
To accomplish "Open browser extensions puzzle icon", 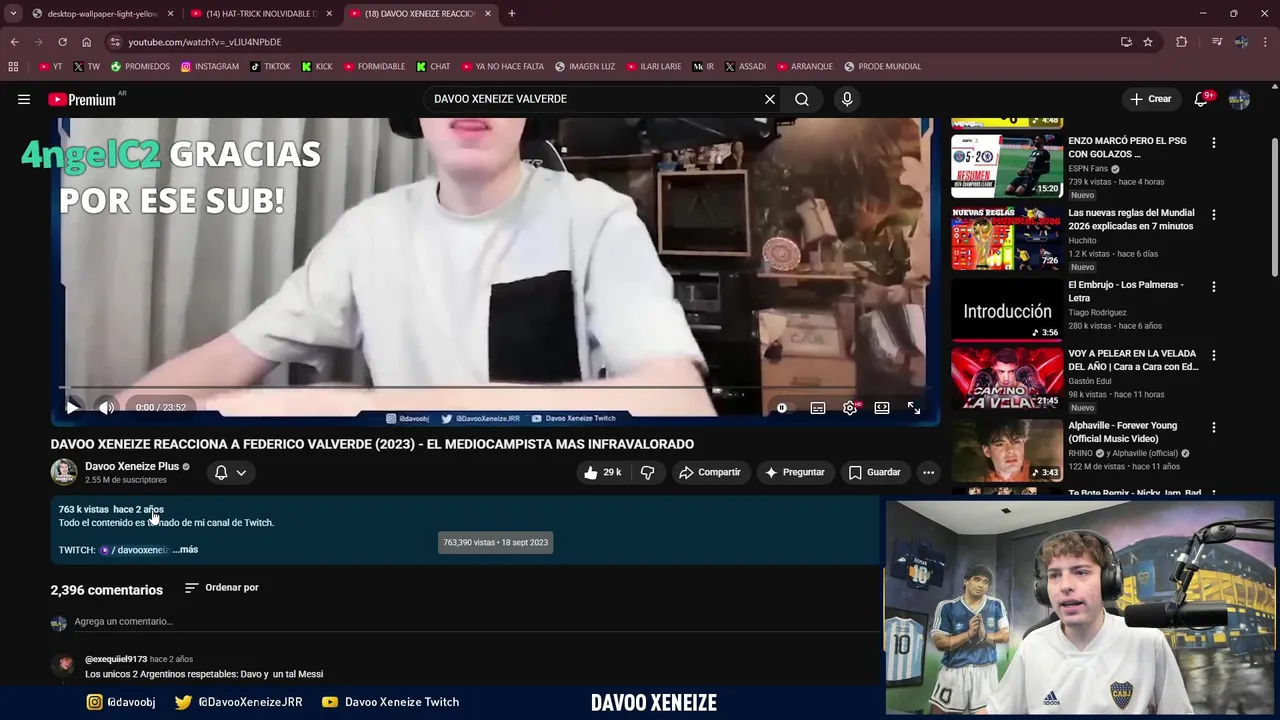I will [1182, 42].
